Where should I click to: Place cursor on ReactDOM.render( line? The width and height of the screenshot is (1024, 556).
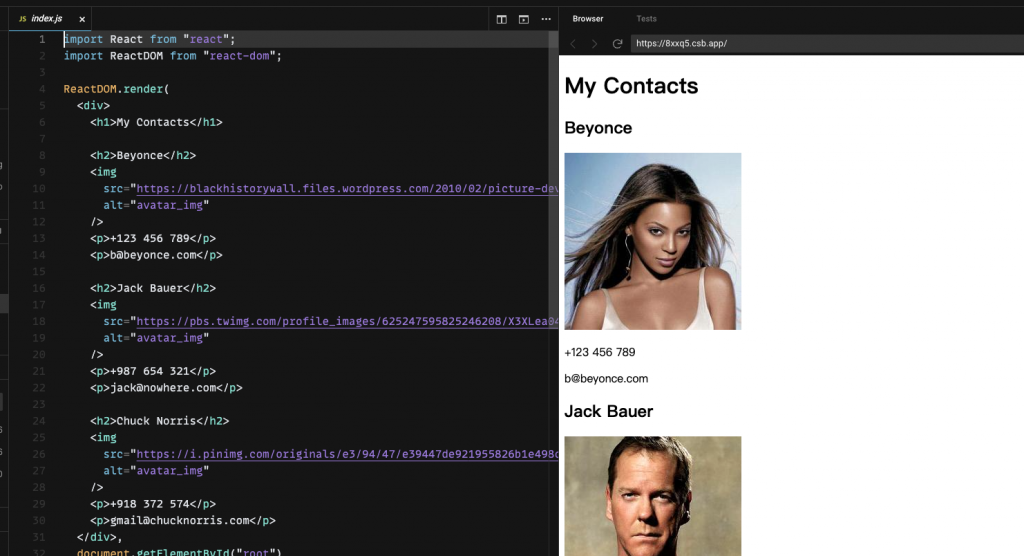tap(116, 89)
